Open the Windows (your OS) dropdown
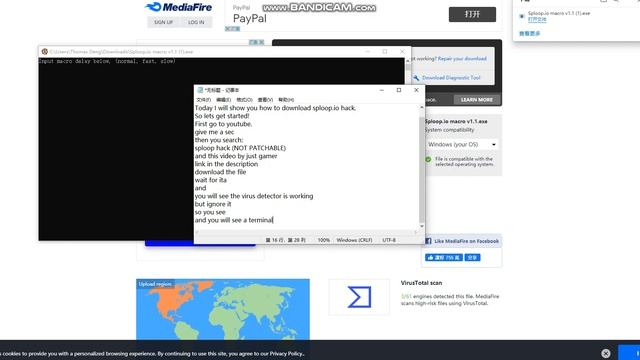This screenshot has height=360, width=640. (x=462, y=144)
